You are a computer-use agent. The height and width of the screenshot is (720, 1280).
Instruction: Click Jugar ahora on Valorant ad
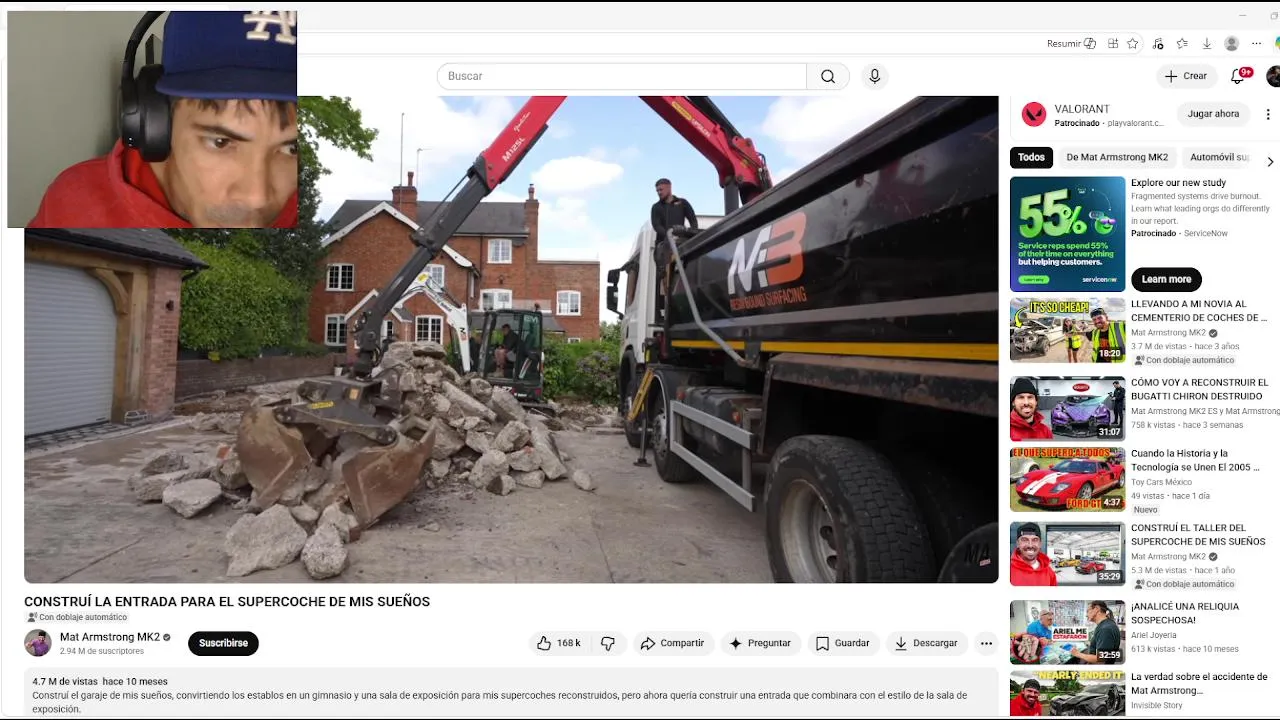[x=1213, y=114]
